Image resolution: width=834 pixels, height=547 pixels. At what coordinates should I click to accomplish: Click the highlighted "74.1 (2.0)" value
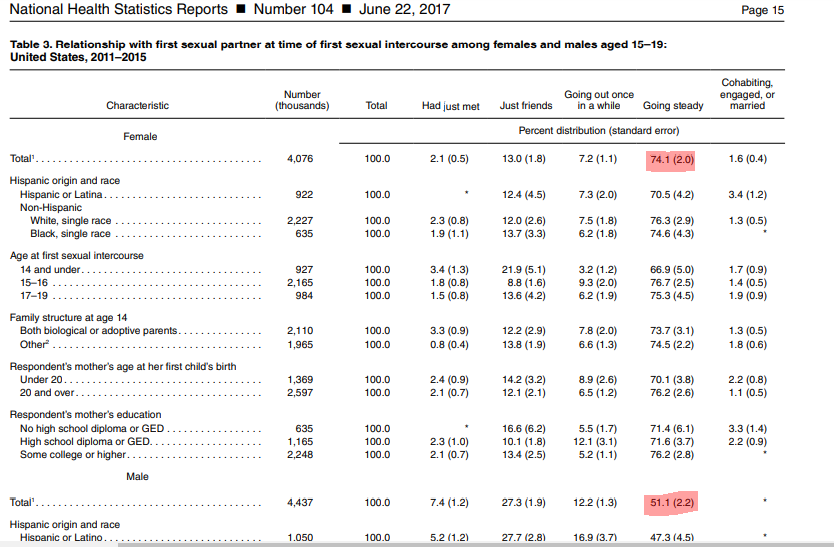pos(672,159)
